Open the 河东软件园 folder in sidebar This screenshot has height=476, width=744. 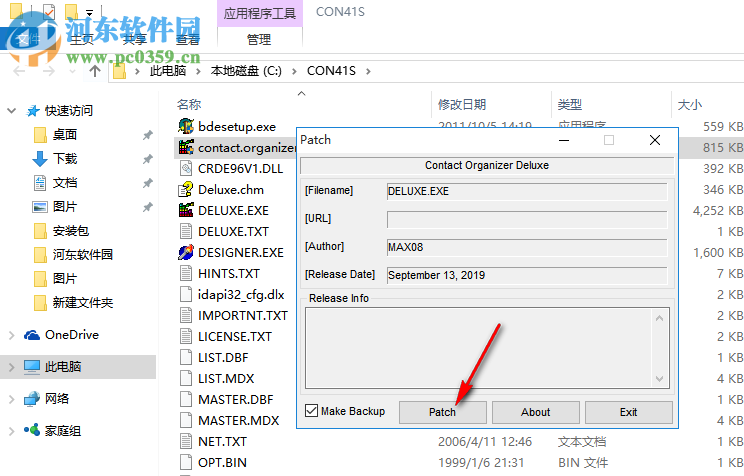(x=83, y=255)
